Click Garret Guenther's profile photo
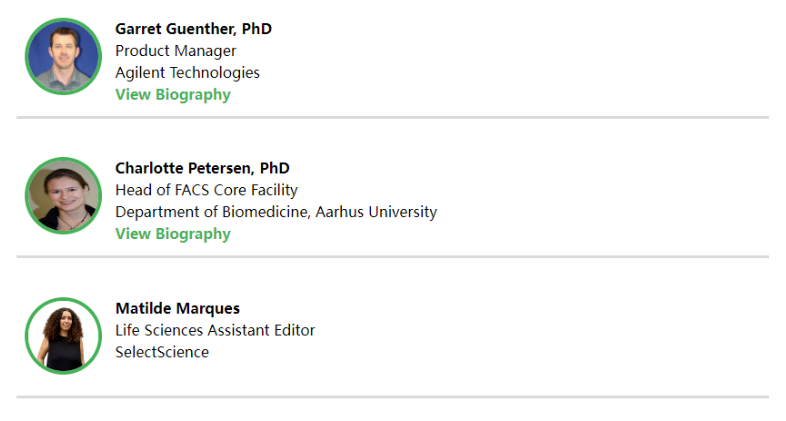 [x=63, y=56]
